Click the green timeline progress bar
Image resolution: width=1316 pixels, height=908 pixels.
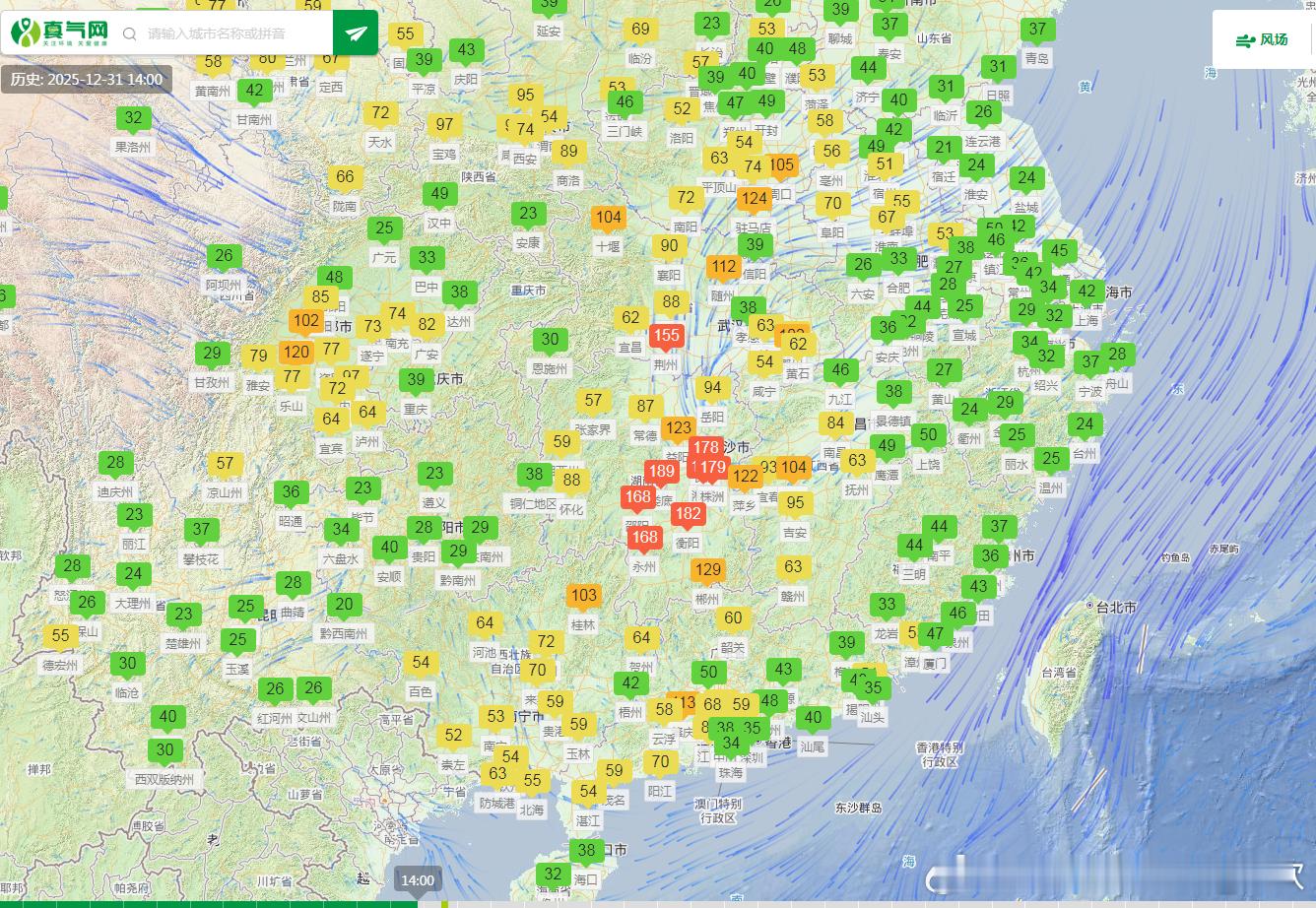point(209,904)
